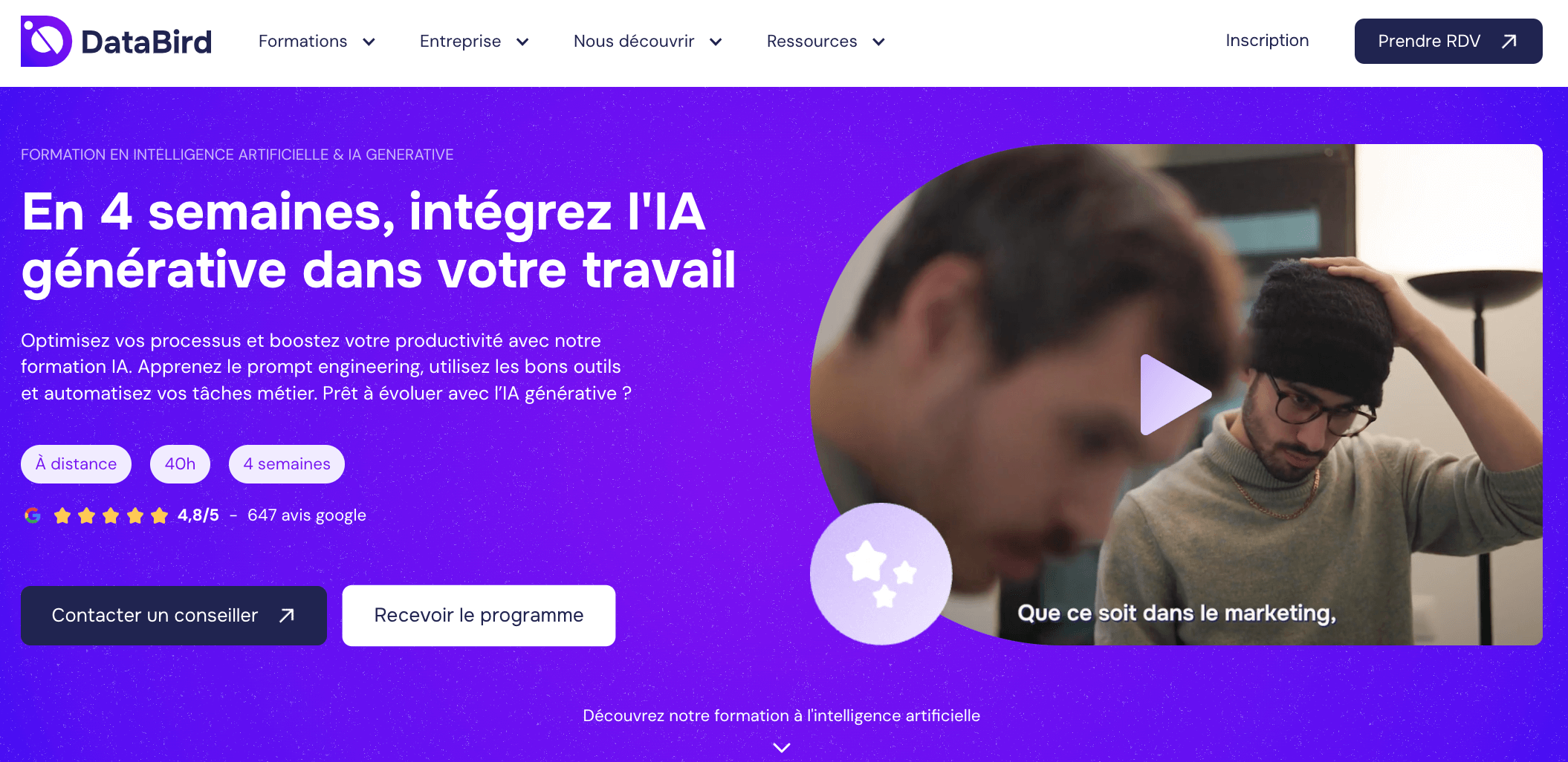Screen dimensions: 1568x762
Task: Click the five yellow rating stars
Action: click(x=111, y=515)
